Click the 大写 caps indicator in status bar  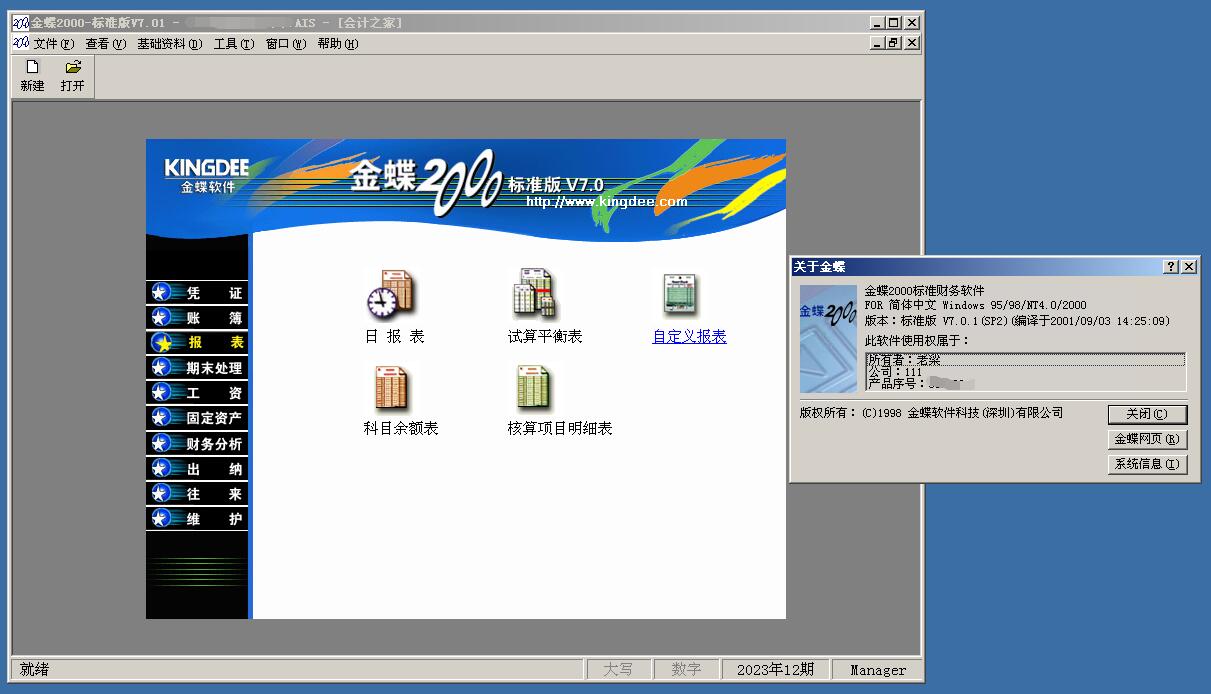[x=618, y=670]
